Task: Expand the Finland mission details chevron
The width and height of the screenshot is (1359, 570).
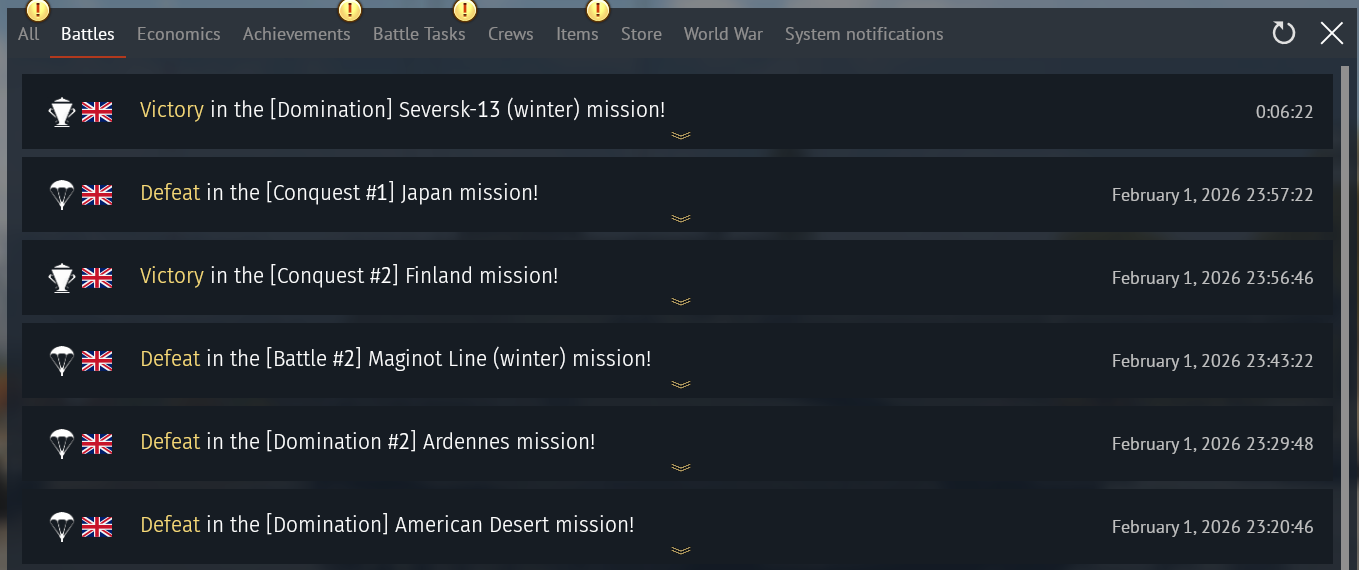Action: [x=681, y=302]
